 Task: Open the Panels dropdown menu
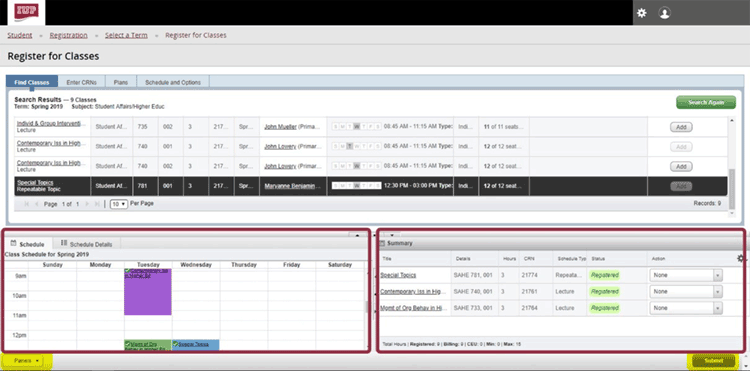(x=27, y=361)
